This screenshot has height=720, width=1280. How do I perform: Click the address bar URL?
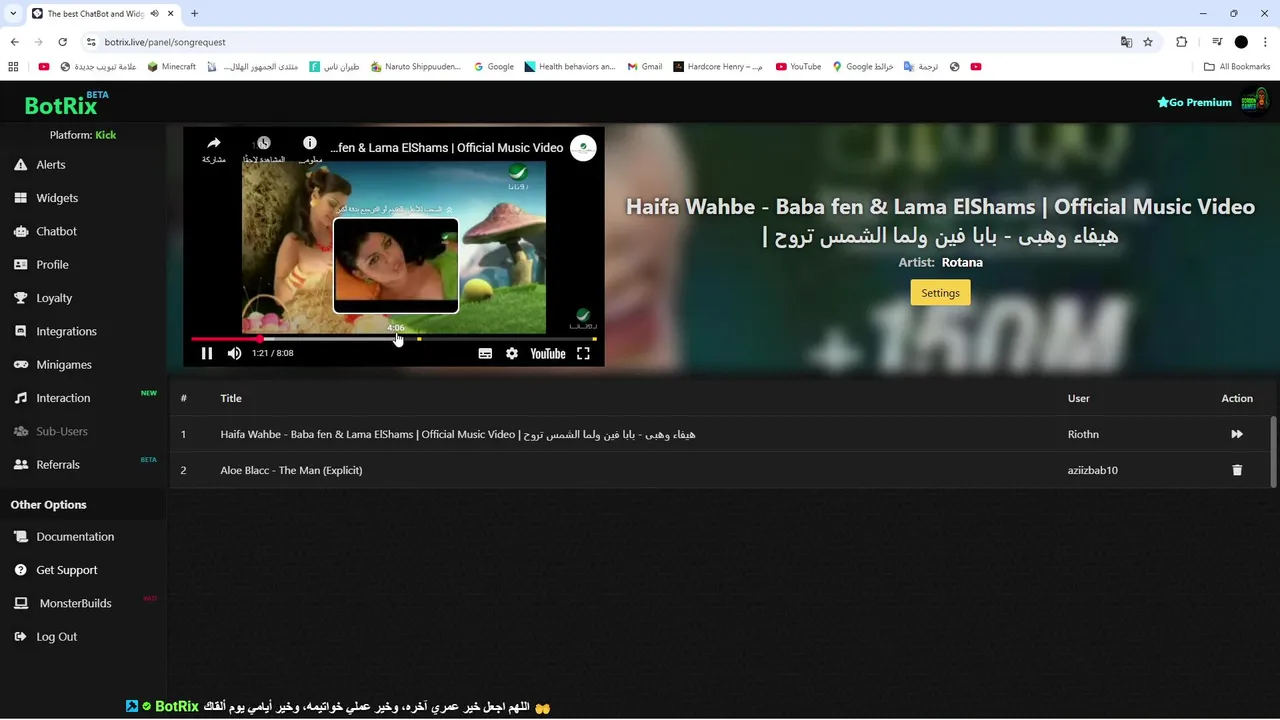tap(165, 42)
